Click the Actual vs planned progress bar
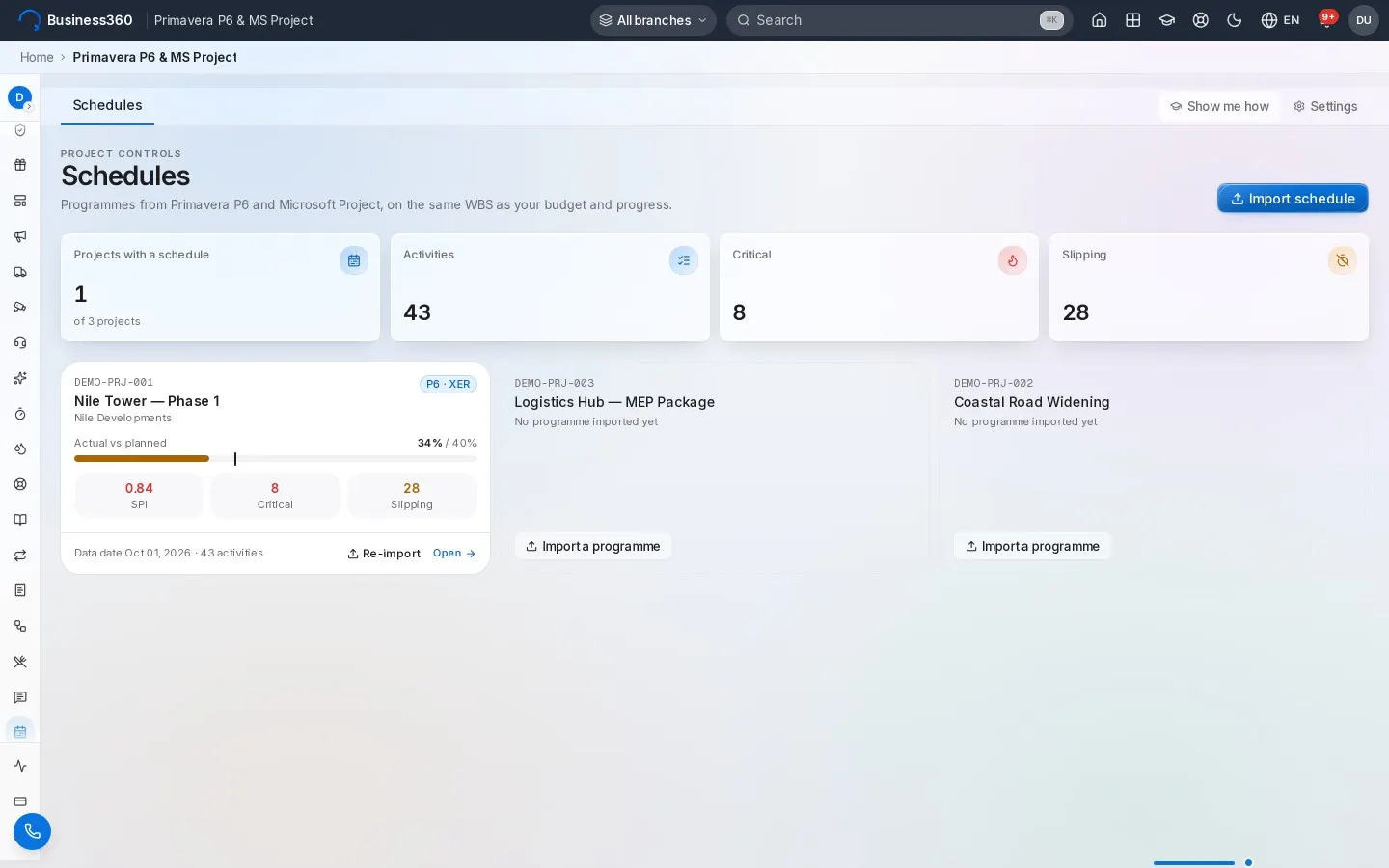The height and width of the screenshot is (868, 1389). [275, 459]
